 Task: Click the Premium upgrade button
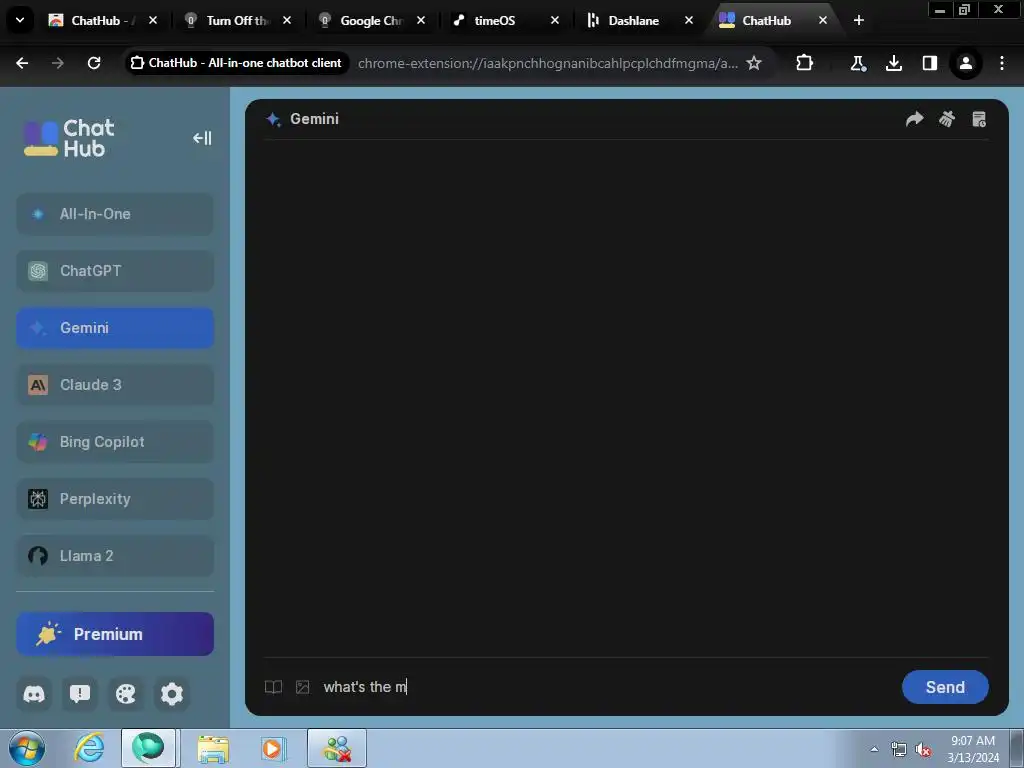click(x=115, y=634)
